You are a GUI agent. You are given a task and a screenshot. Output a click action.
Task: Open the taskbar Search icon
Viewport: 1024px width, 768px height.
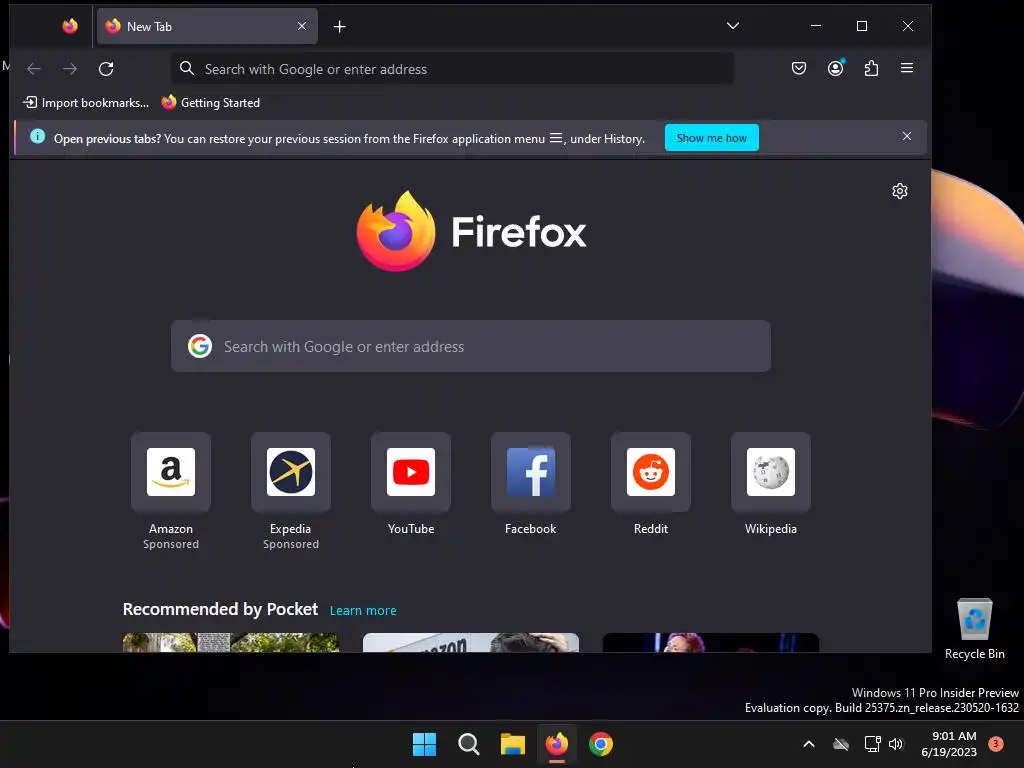coord(468,744)
